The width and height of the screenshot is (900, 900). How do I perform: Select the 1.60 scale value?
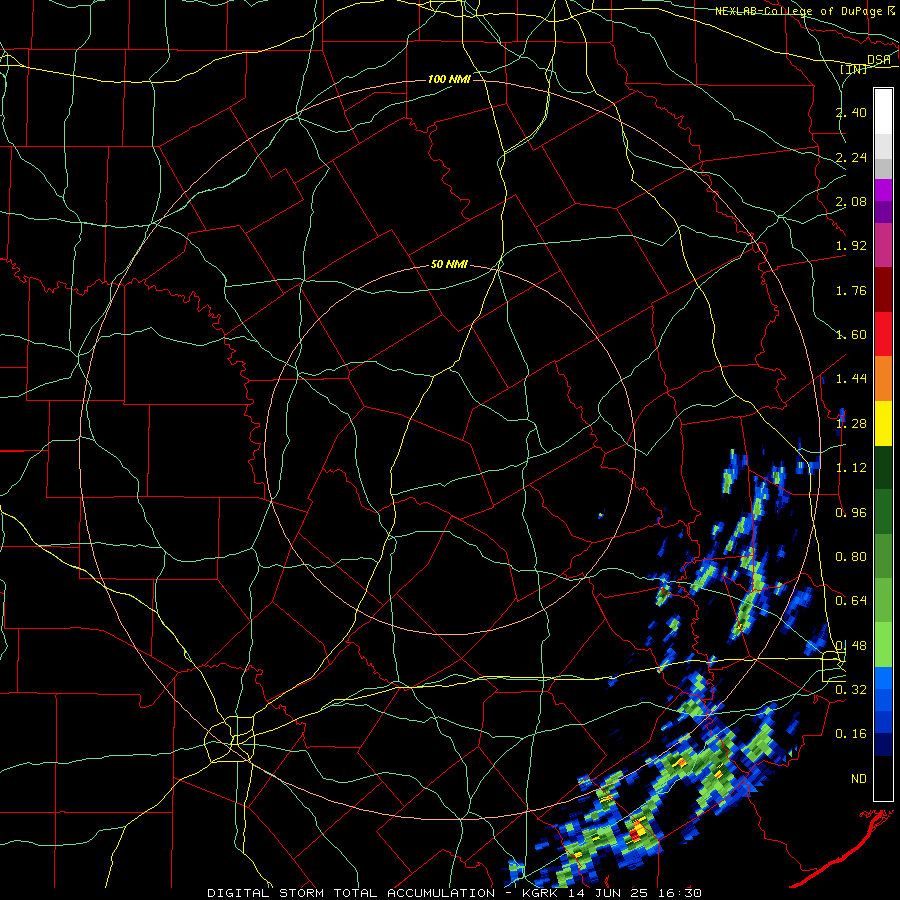coord(851,335)
